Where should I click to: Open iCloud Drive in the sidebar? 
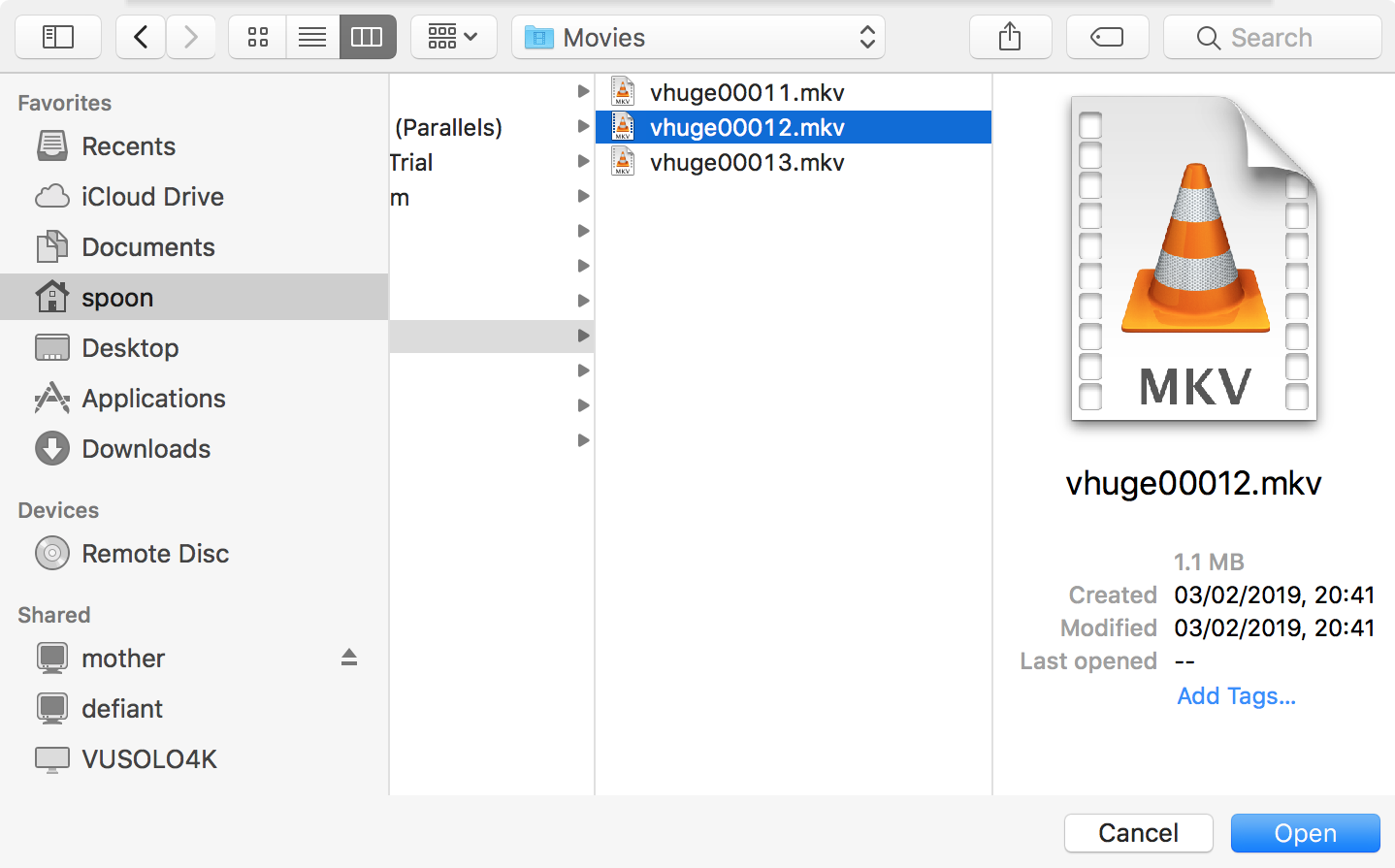click(x=194, y=197)
